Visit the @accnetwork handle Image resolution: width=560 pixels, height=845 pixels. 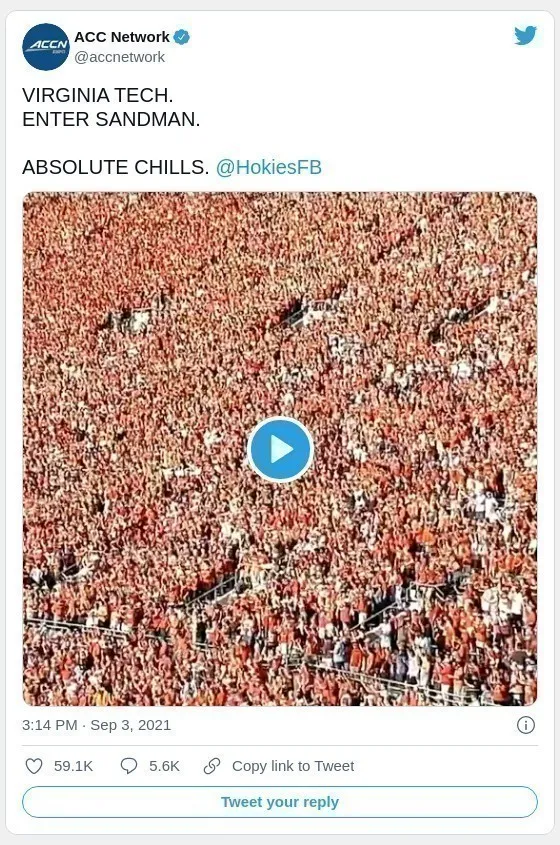point(120,57)
